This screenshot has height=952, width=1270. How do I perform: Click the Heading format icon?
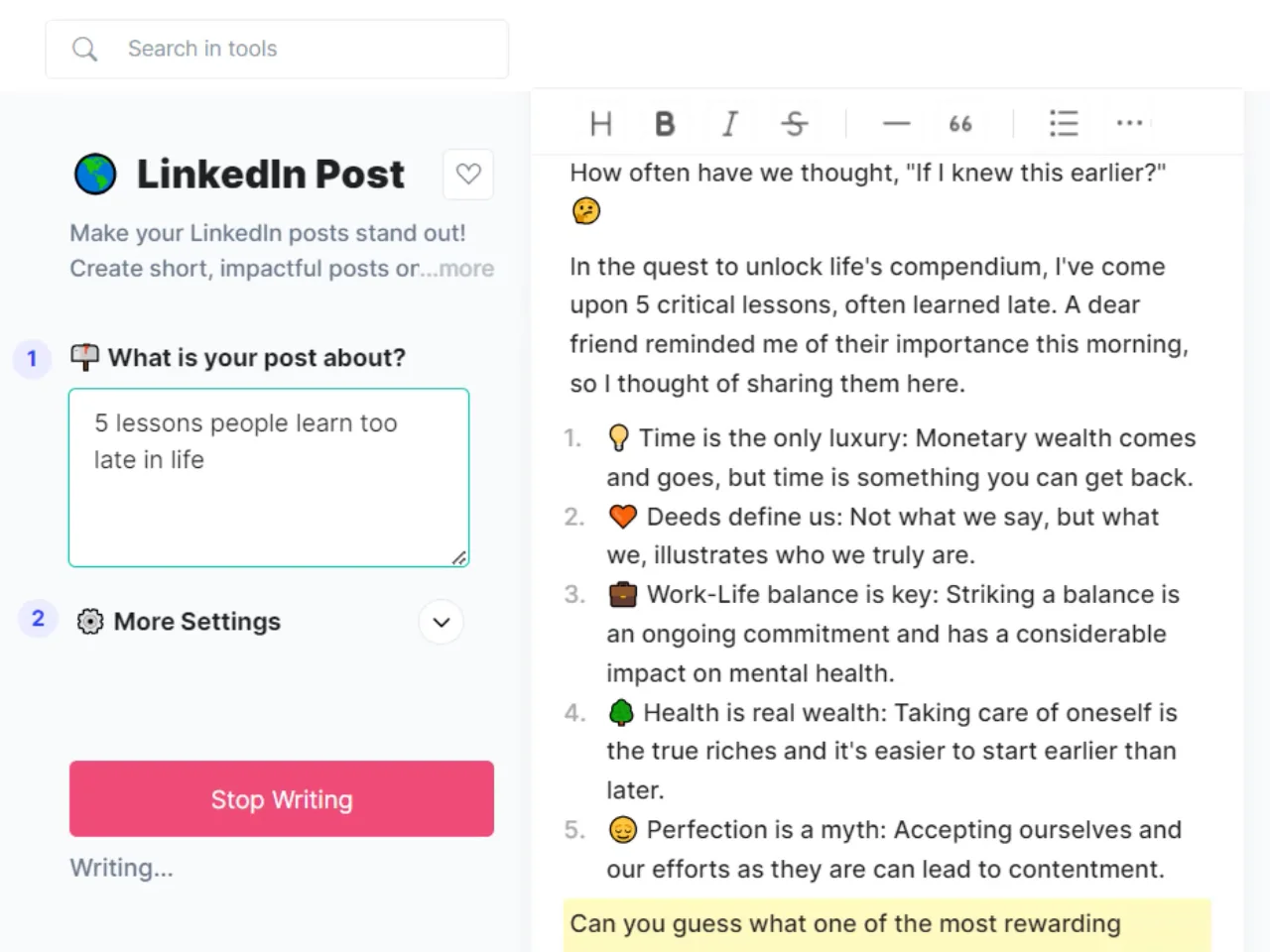click(x=600, y=124)
